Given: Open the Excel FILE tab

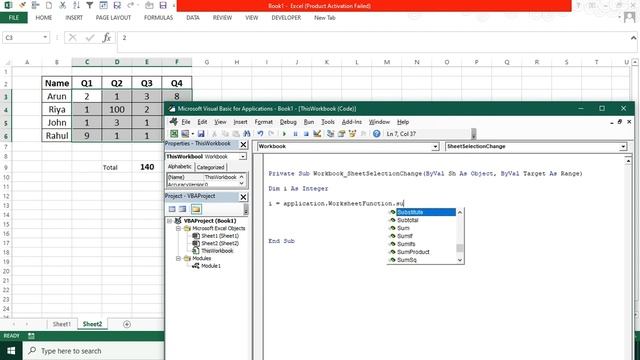Looking at the screenshot, I should [x=14, y=18].
